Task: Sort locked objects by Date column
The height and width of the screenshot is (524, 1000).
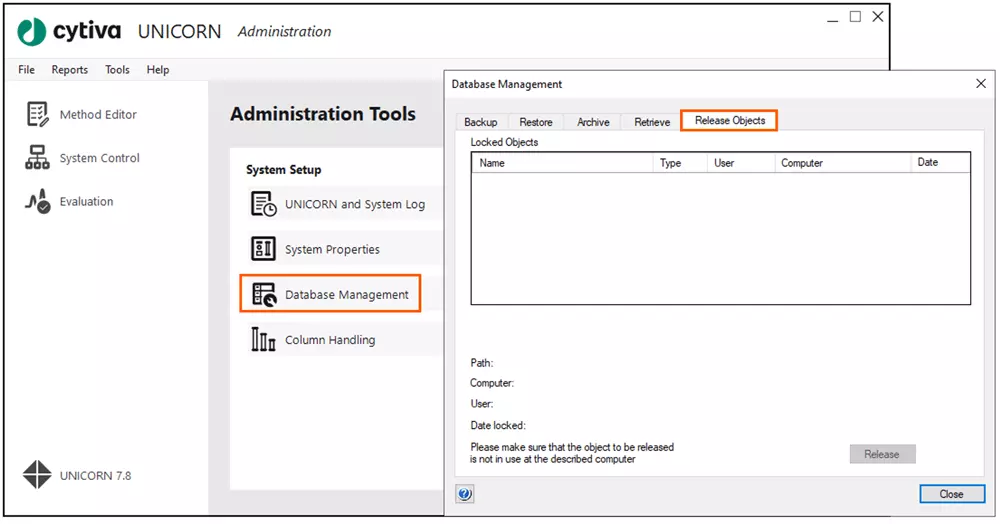Action: click(x=940, y=163)
